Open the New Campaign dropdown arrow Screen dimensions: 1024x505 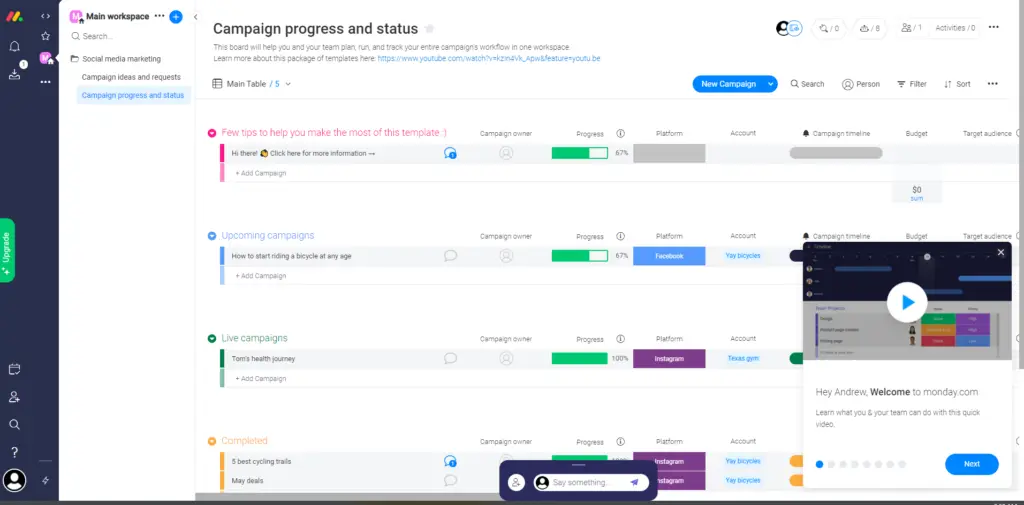(770, 84)
